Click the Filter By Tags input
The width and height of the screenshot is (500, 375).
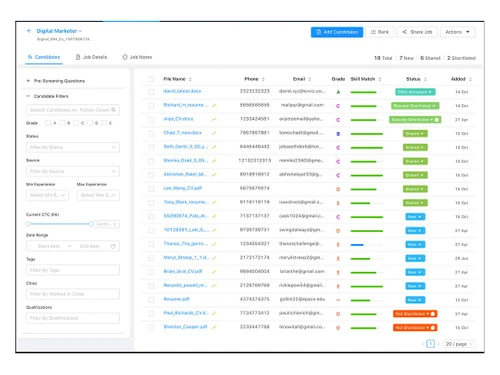pyautogui.click(x=73, y=270)
